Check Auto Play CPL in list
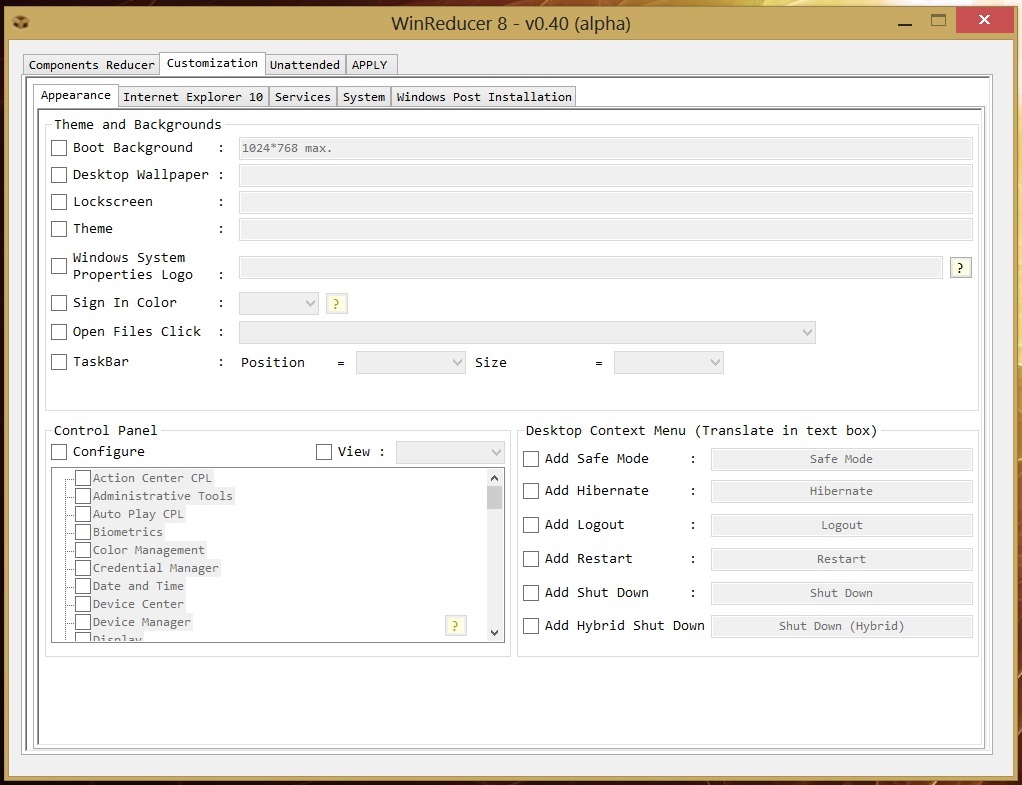Image resolution: width=1022 pixels, height=785 pixels. click(83, 514)
